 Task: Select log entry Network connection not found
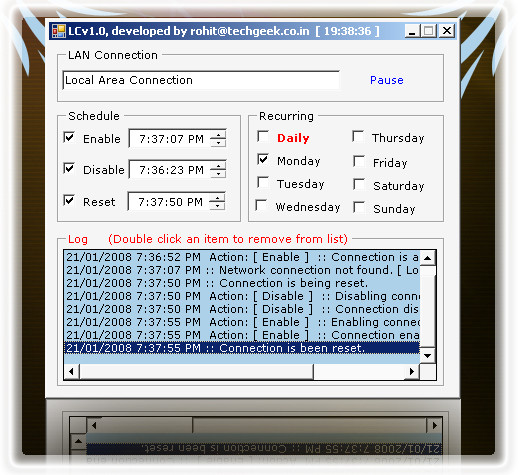[x=242, y=270]
